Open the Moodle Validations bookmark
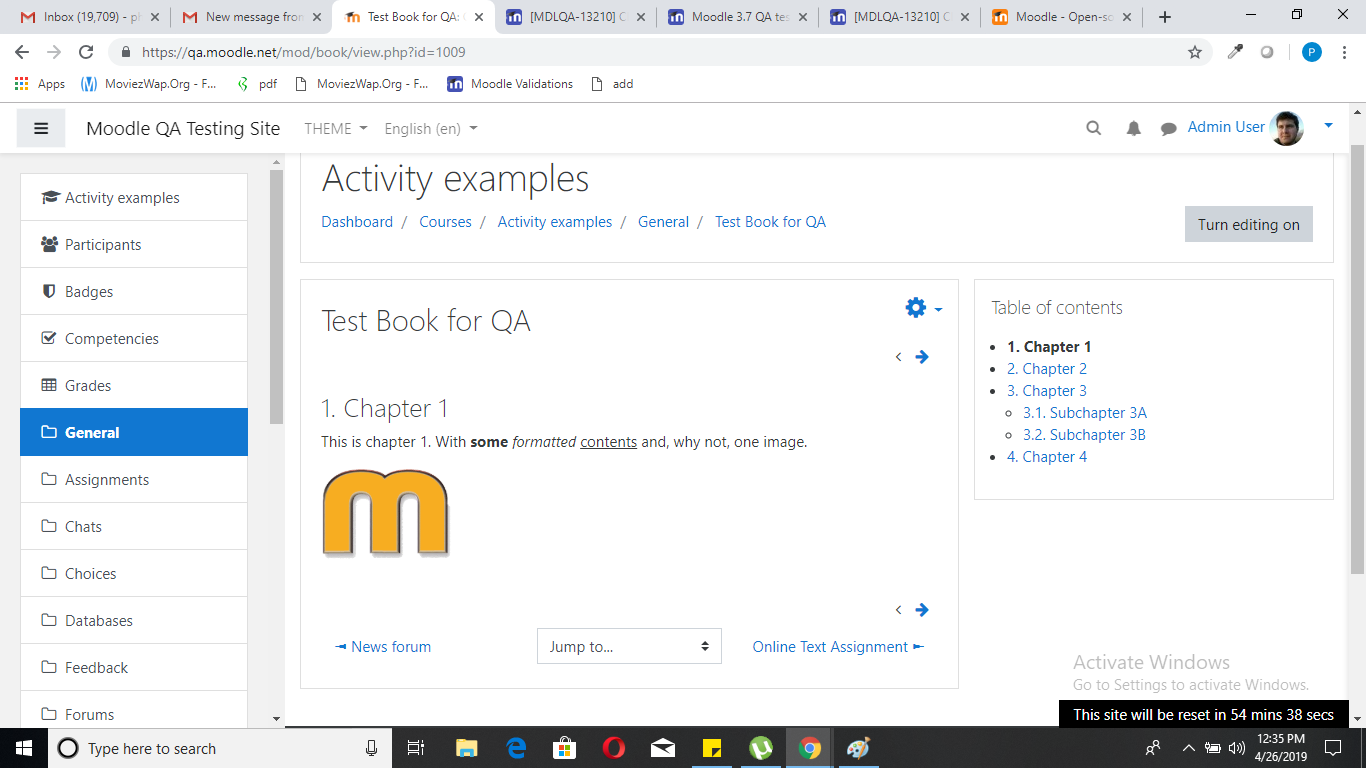 pos(510,84)
